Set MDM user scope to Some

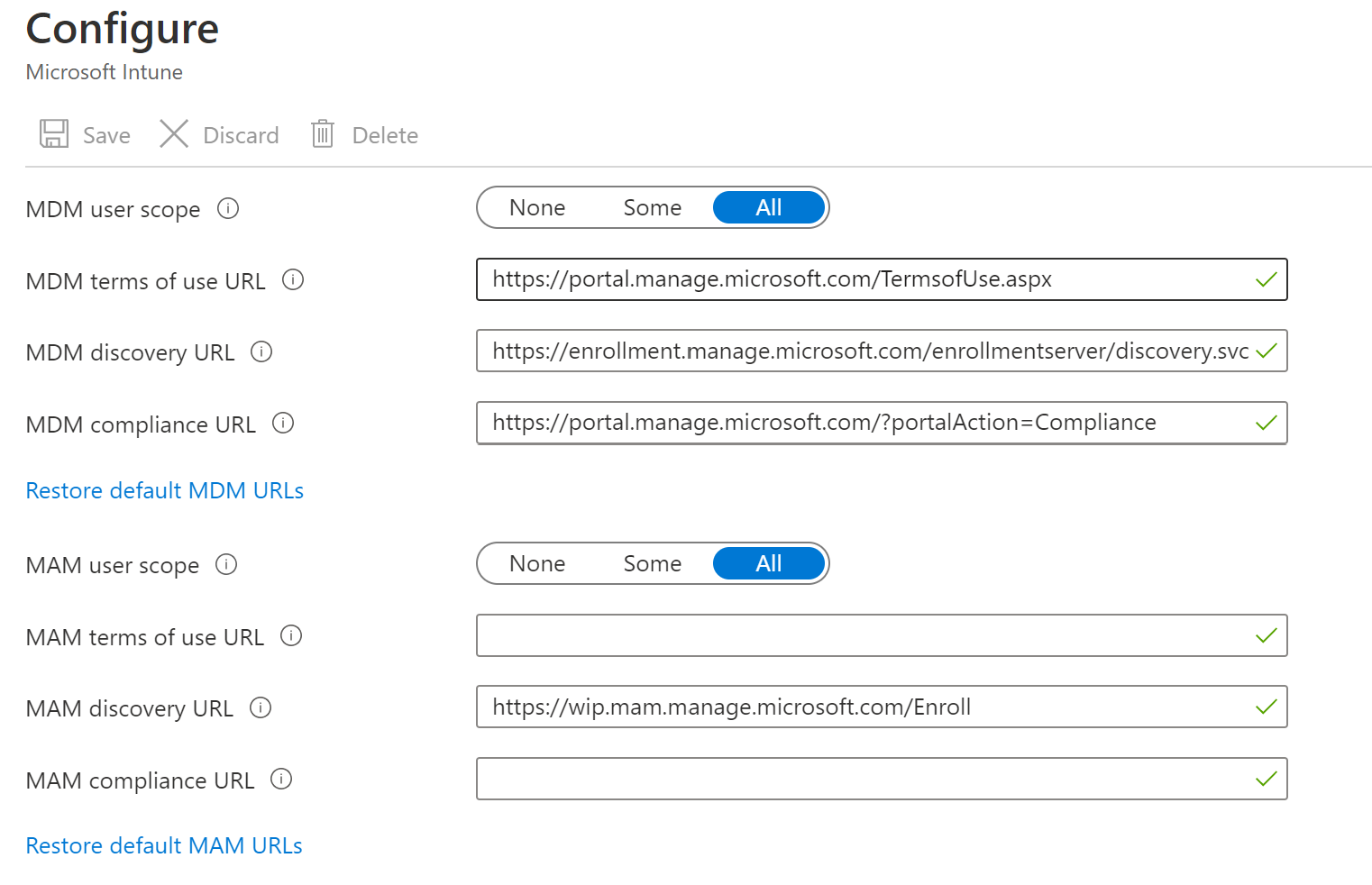click(652, 208)
